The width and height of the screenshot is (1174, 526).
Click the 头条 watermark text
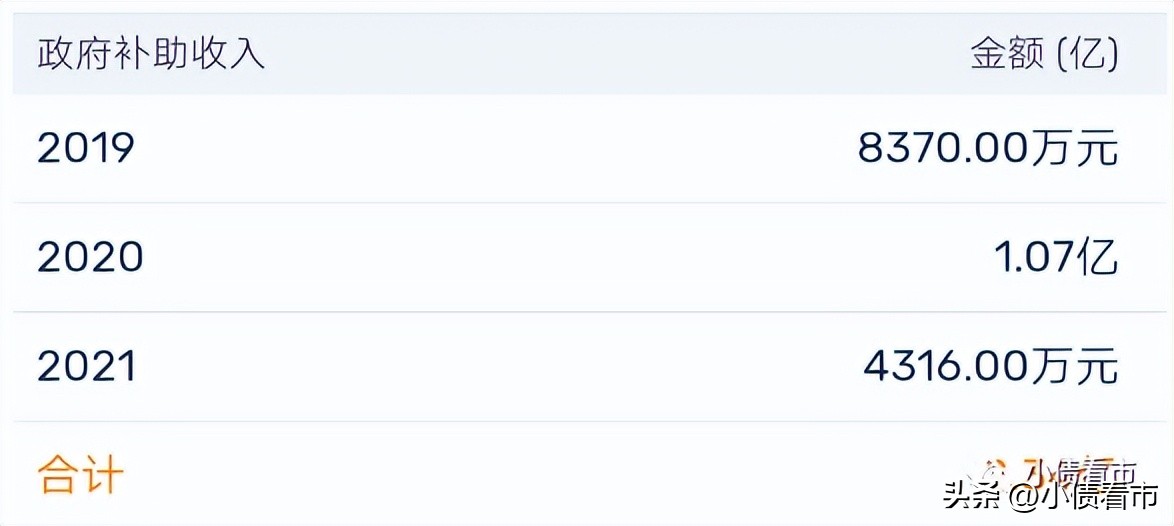pos(970,496)
